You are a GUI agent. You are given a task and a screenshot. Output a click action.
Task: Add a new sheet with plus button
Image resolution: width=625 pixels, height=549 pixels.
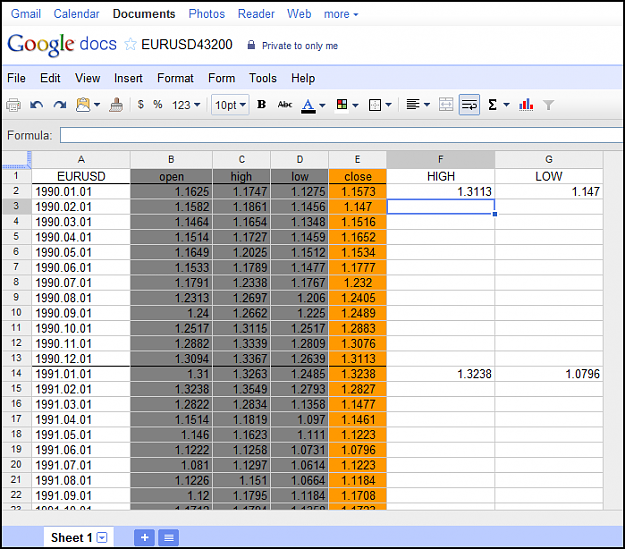click(x=145, y=537)
